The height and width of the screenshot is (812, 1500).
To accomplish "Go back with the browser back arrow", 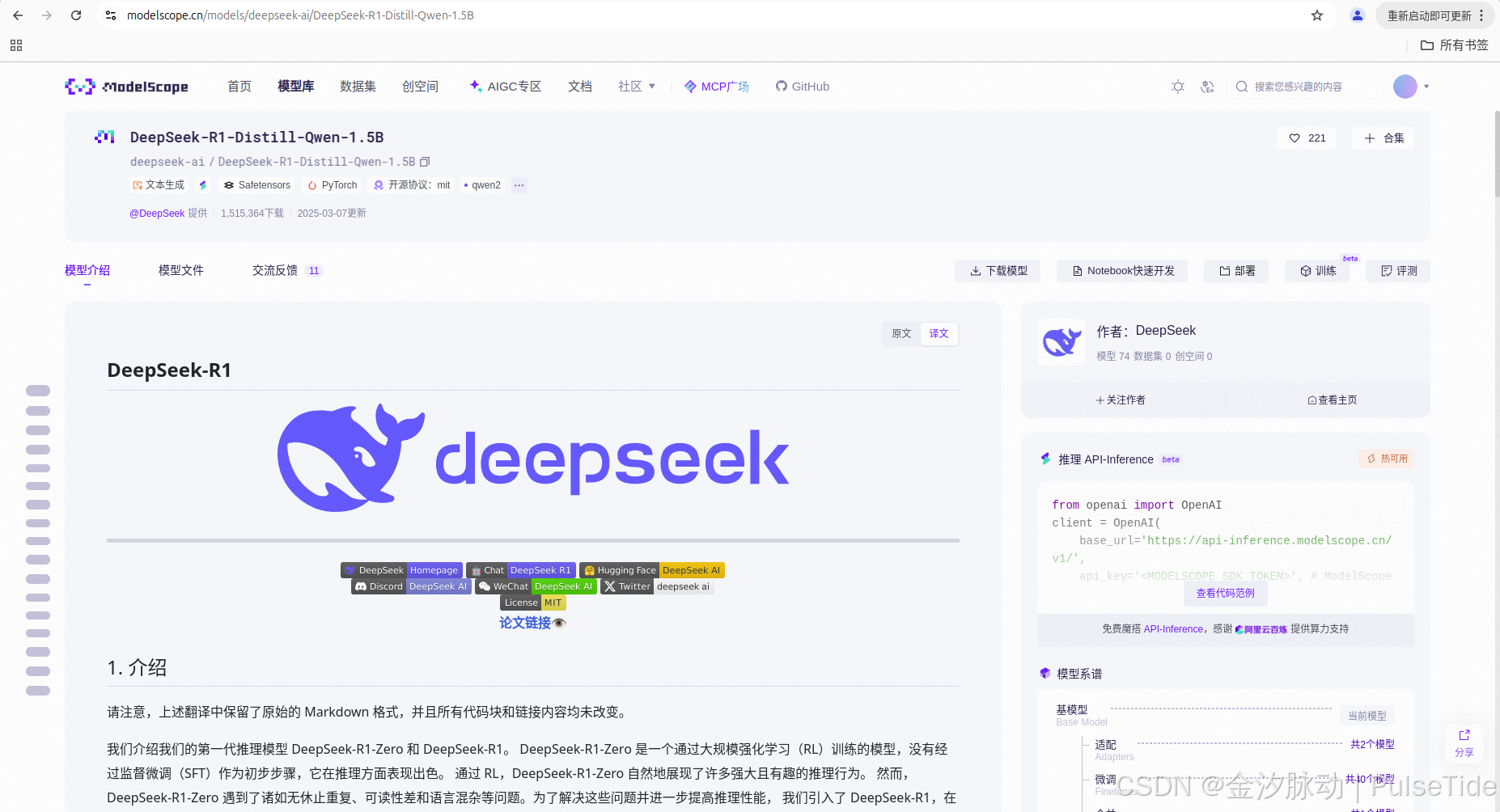I will point(18,15).
